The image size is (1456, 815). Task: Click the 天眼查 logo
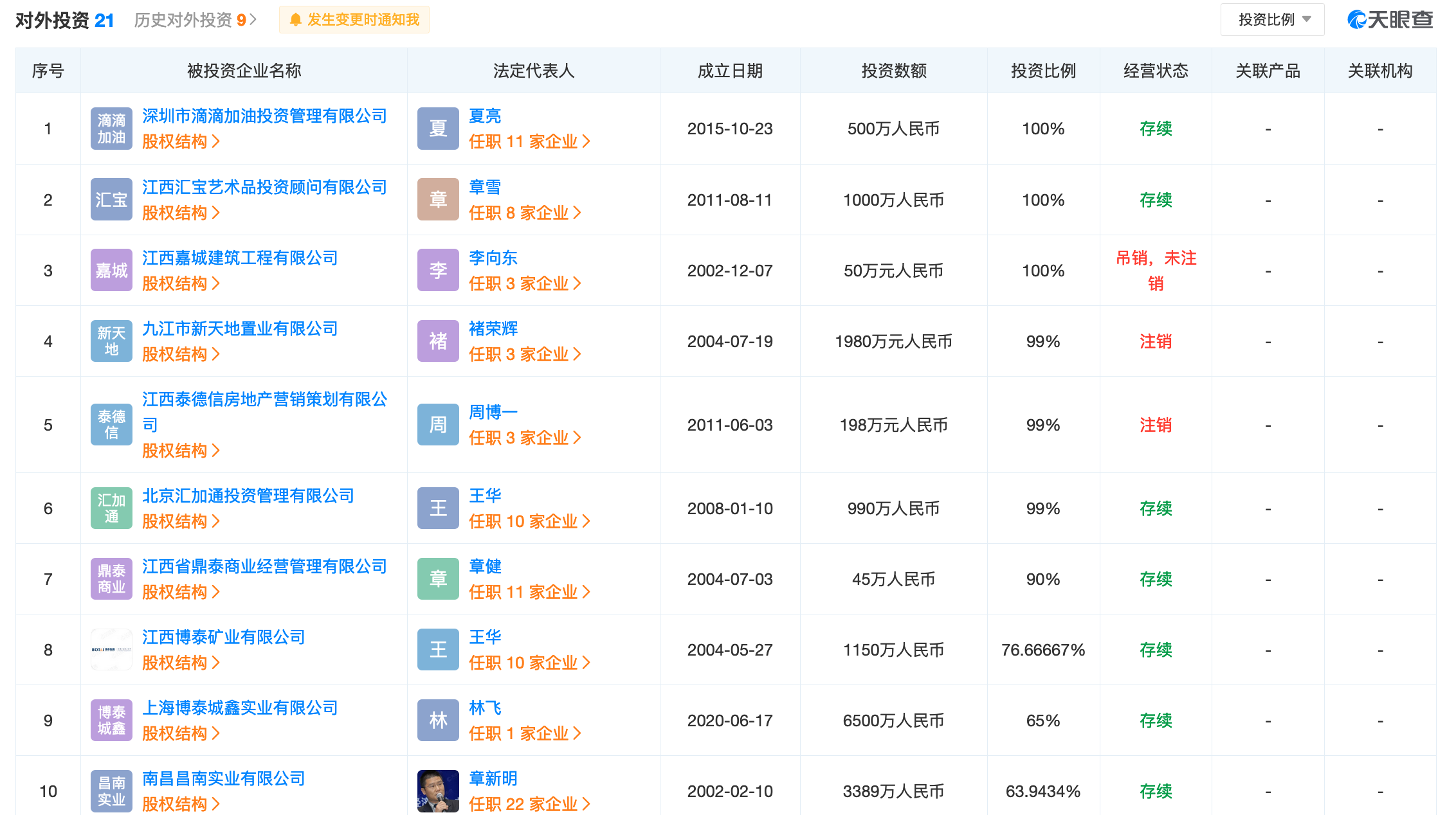[x=1390, y=20]
